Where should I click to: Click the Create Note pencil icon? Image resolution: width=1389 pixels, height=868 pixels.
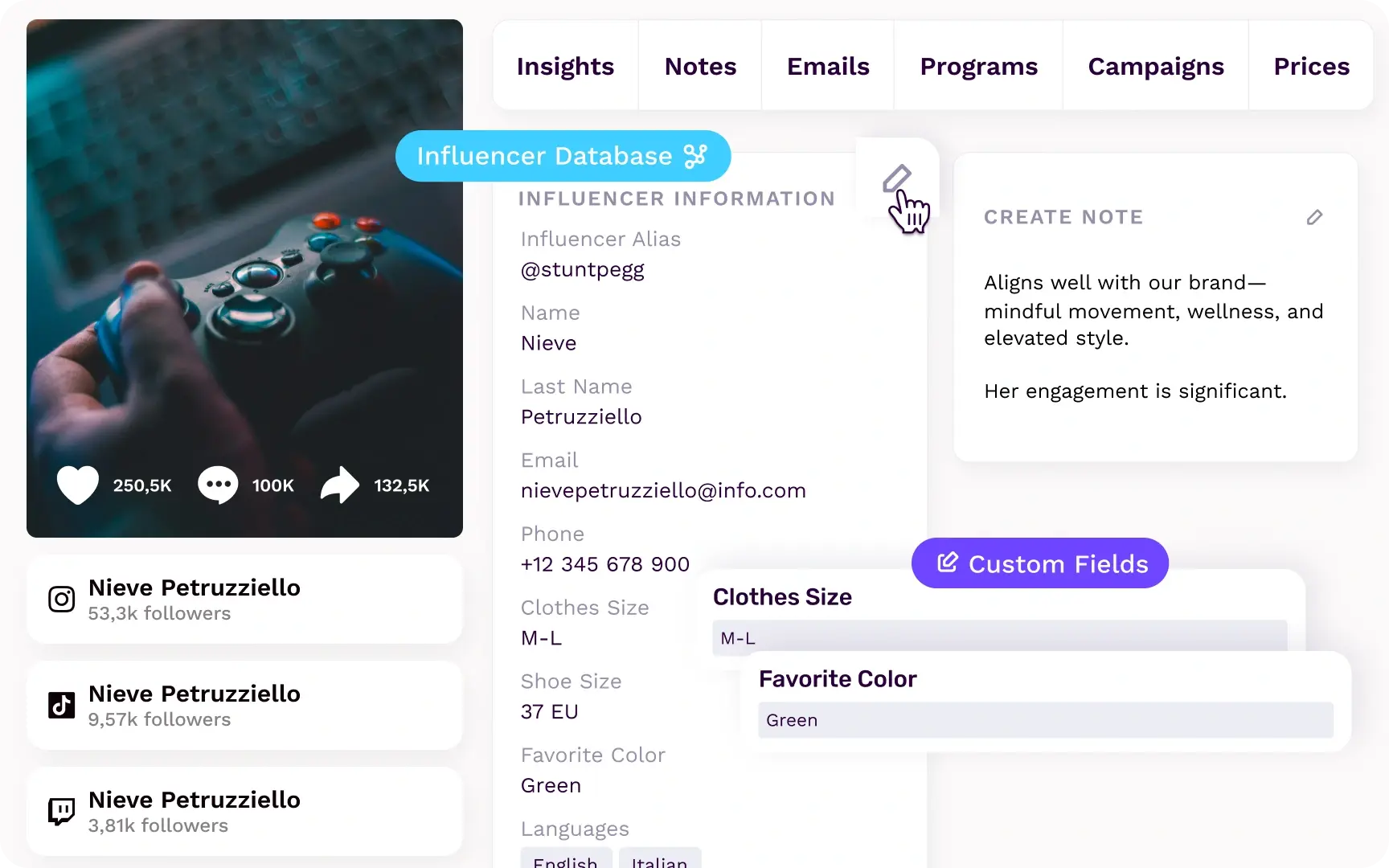[x=1314, y=217]
